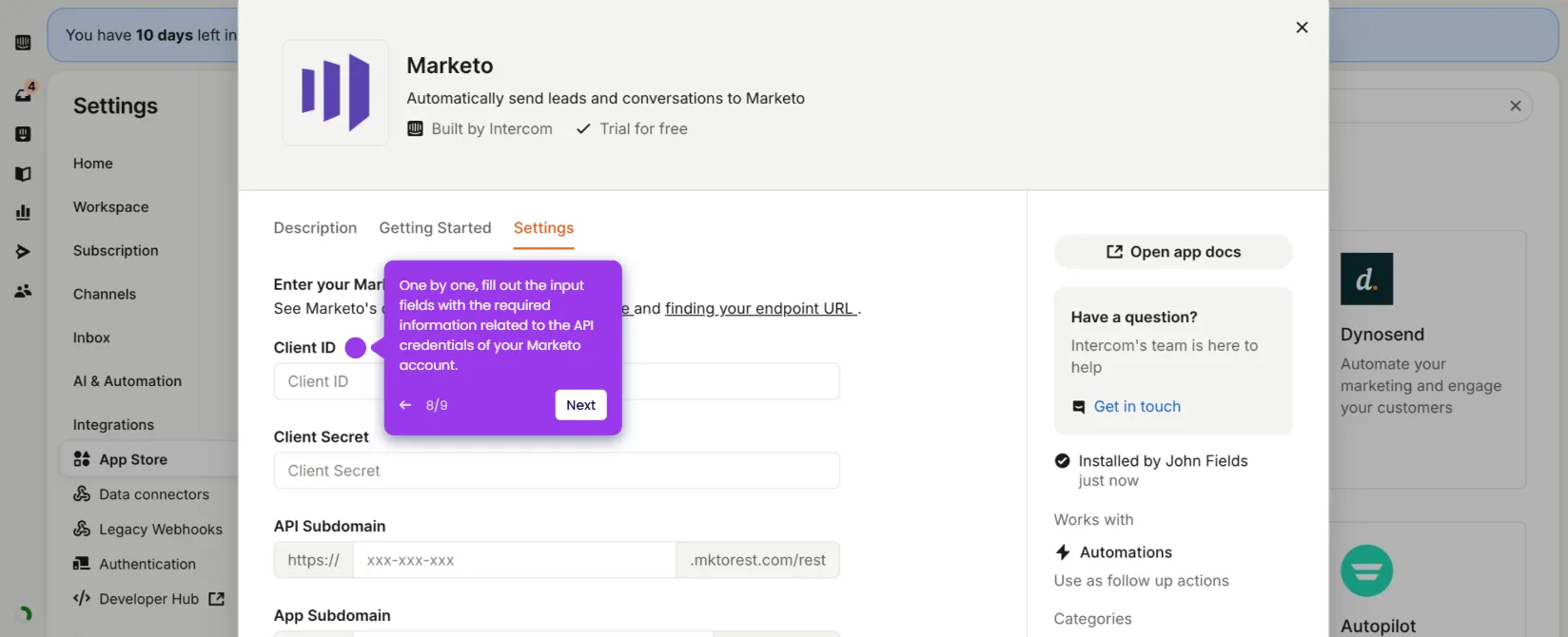Clear the search field with the X icon
This screenshot has height=637, width=1568.
pyautogui.click(x=1516, y=106)
